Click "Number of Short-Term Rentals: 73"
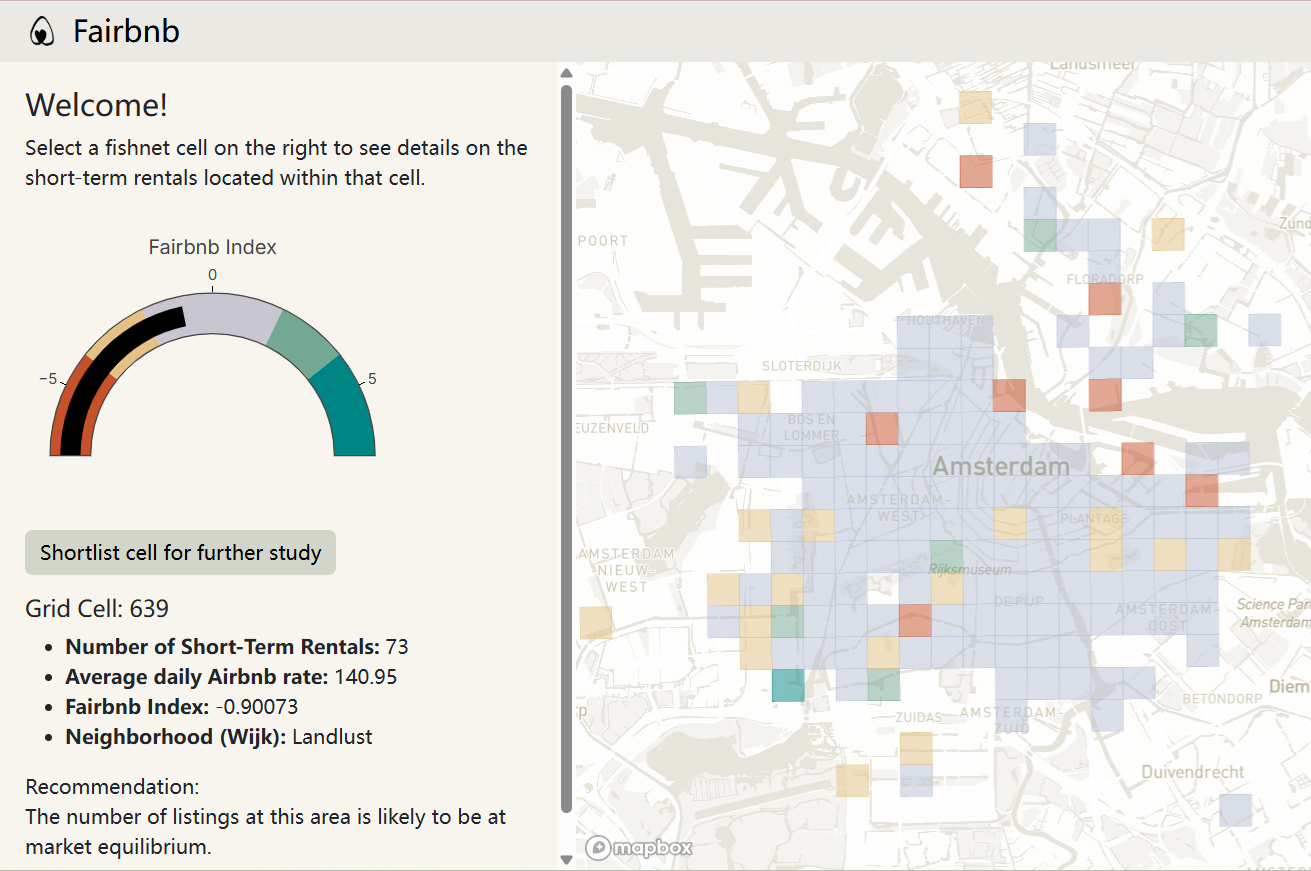This screenshot has width=1311, height=871. pos(237,647)
